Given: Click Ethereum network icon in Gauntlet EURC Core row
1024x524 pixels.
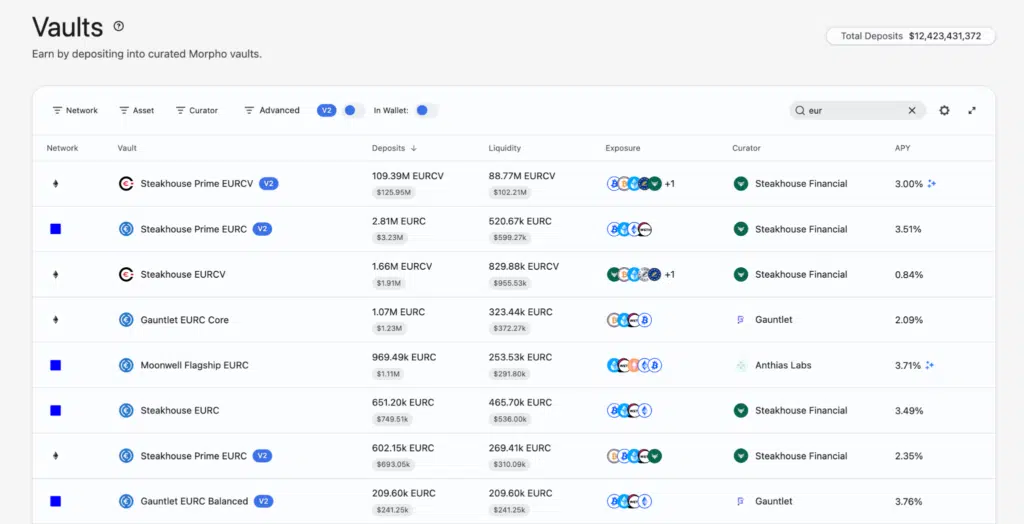Looking at the screenshot, I should pos(56,319).
